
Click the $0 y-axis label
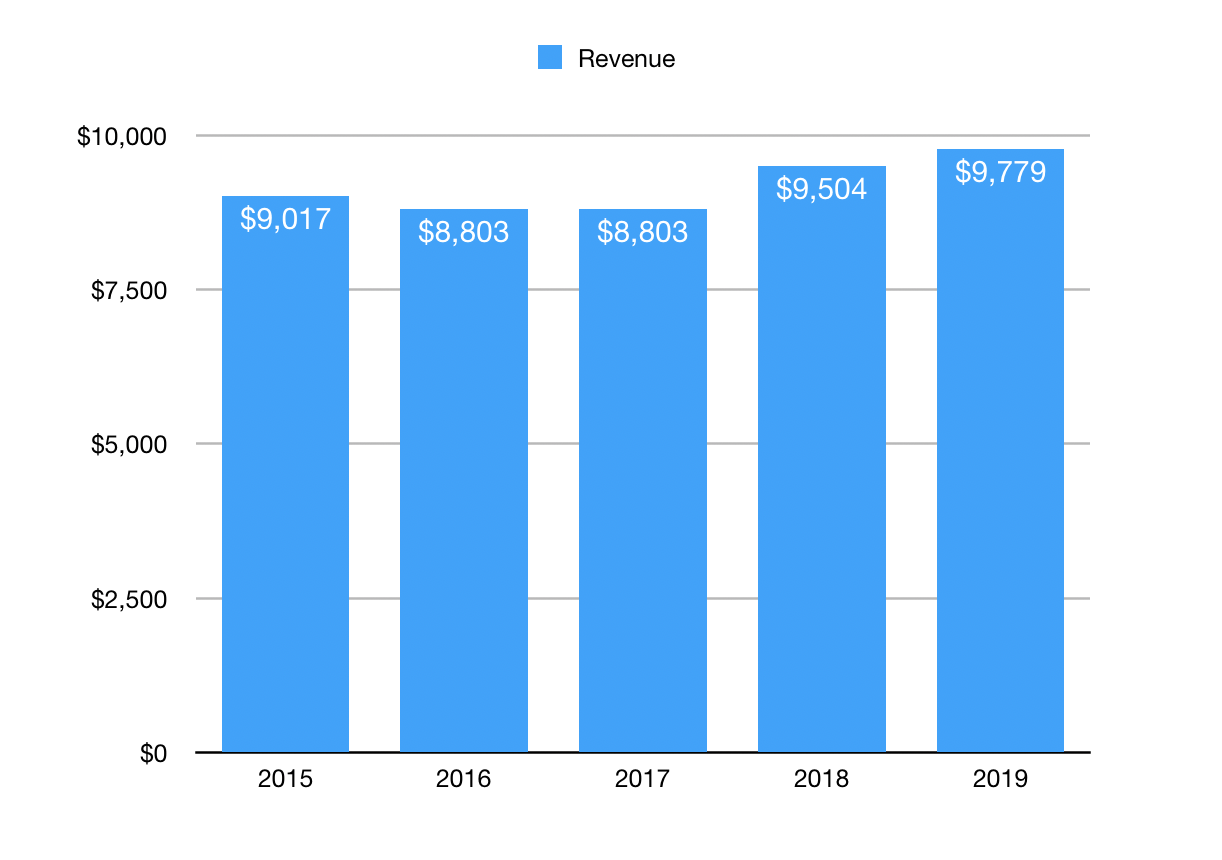[x=152, y=753]
